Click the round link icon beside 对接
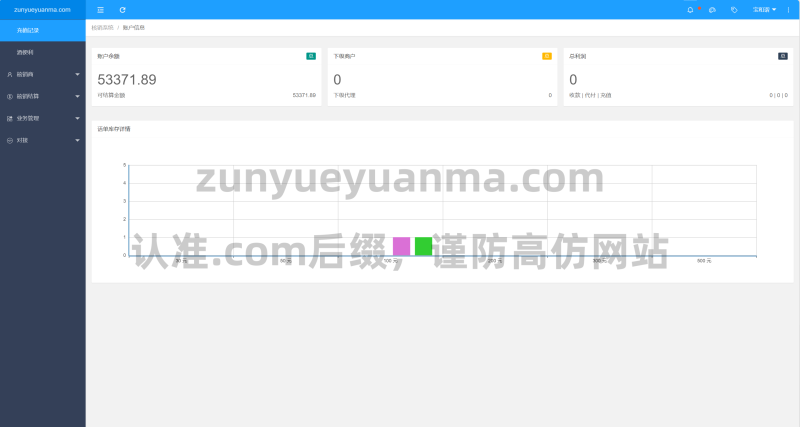Screen dimensions: 800x427 point(10,140)
